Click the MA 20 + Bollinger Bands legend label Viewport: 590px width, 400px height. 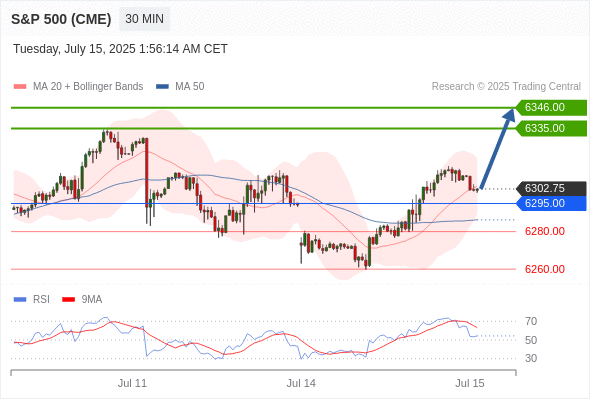tap(88, 87)
